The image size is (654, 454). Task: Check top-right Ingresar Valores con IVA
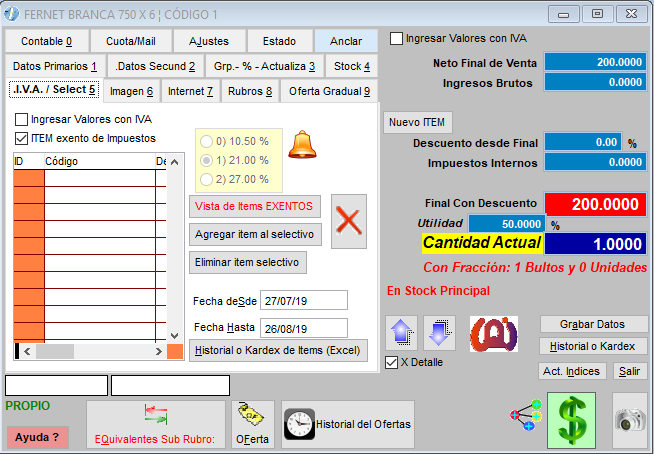pyautogui.click(x=396, y=39)
